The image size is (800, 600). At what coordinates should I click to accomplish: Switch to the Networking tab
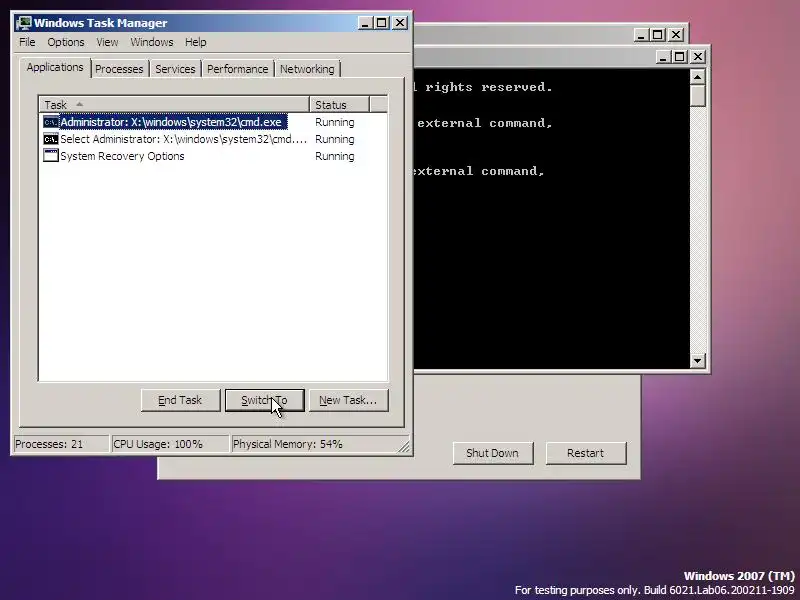click(x=307, y=69)
